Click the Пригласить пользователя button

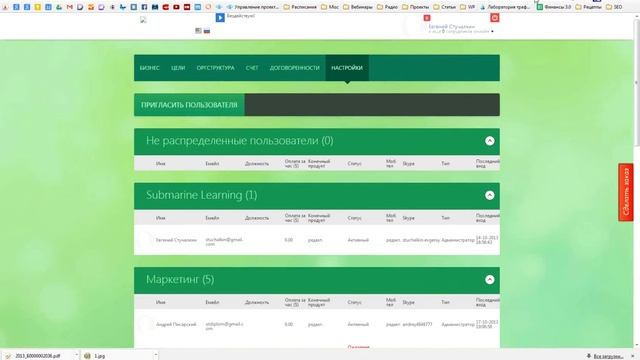(189, 105)
